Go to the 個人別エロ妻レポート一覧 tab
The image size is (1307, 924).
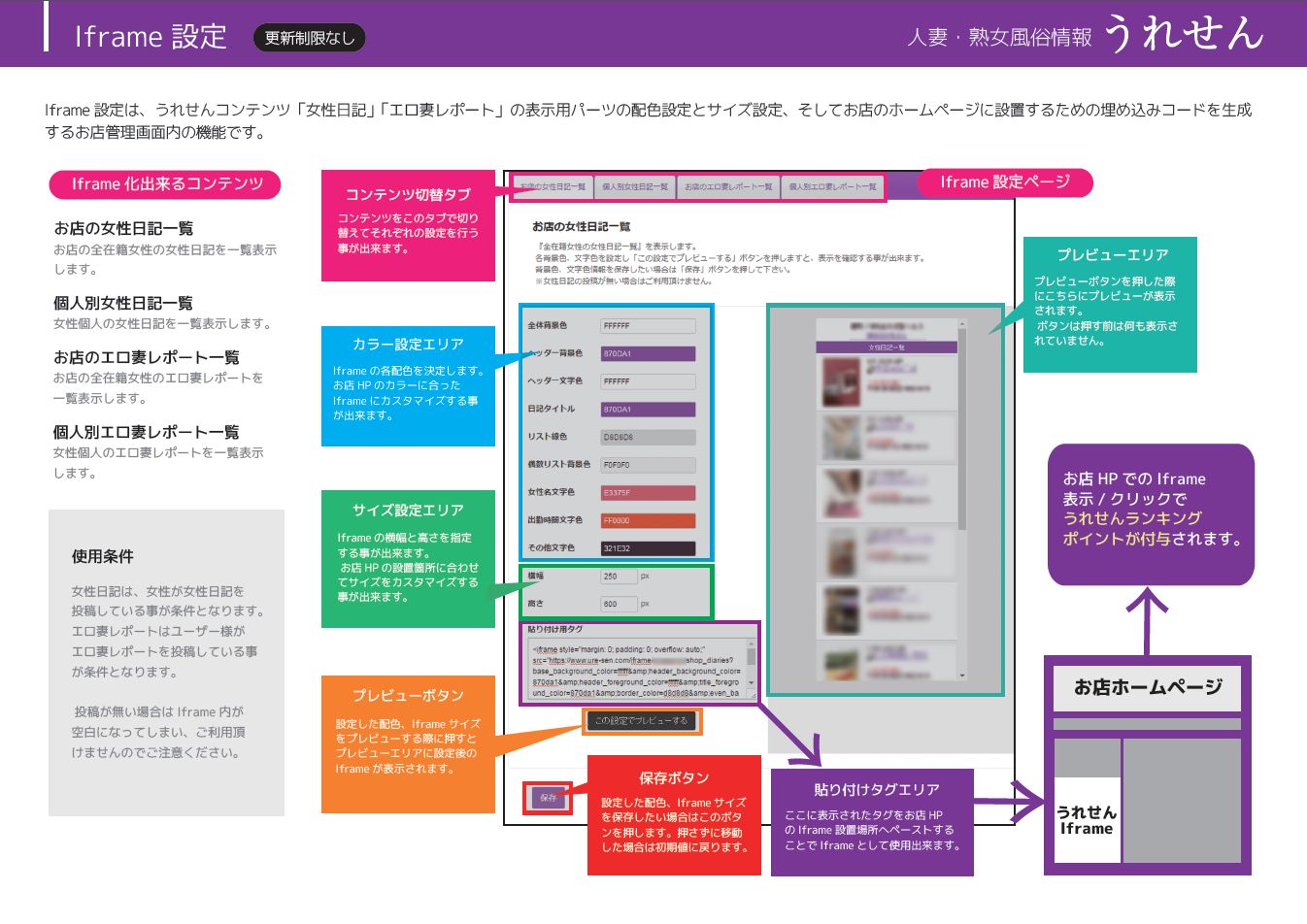click(x=832, y=186)
